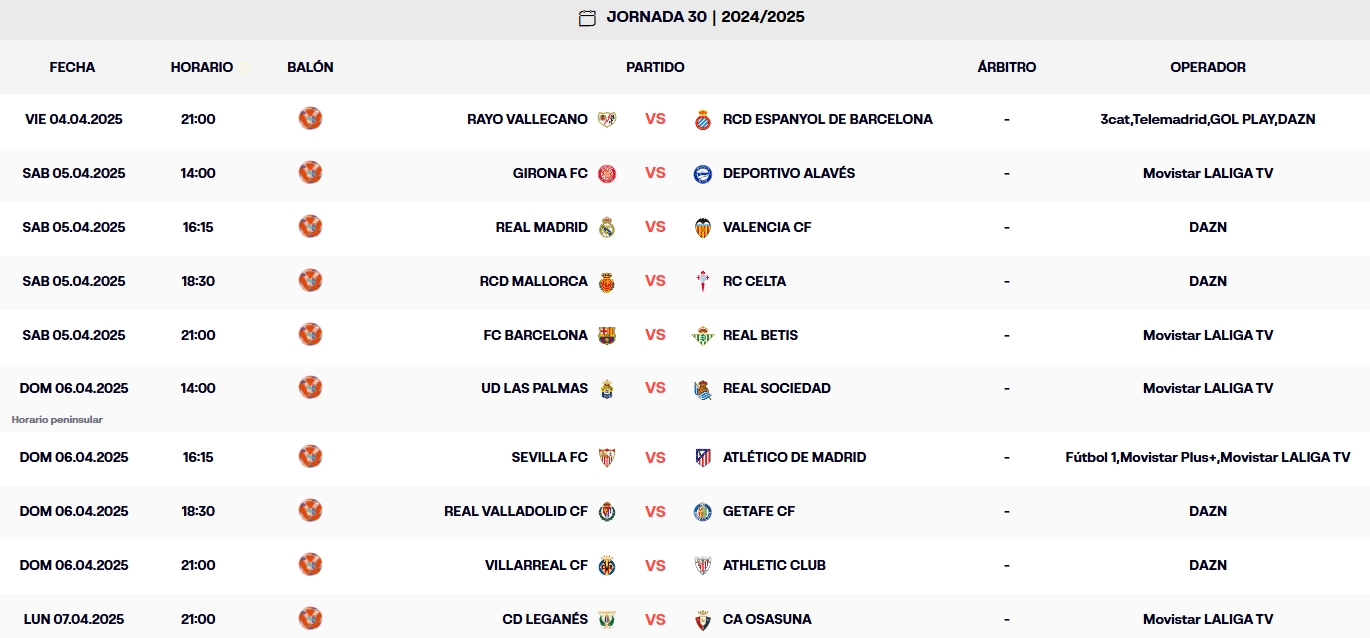Click the ÁRBITRO column header
The image size is (1370, 638).
coord(1006,67)
